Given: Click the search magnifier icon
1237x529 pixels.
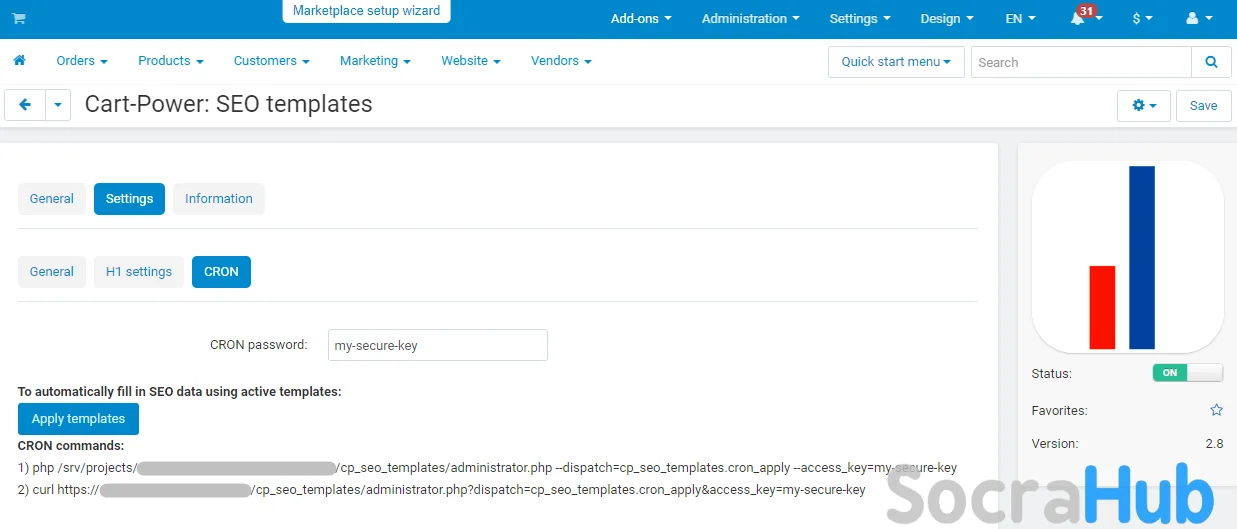Looking at the screenshot, I should coord(1211,62).
